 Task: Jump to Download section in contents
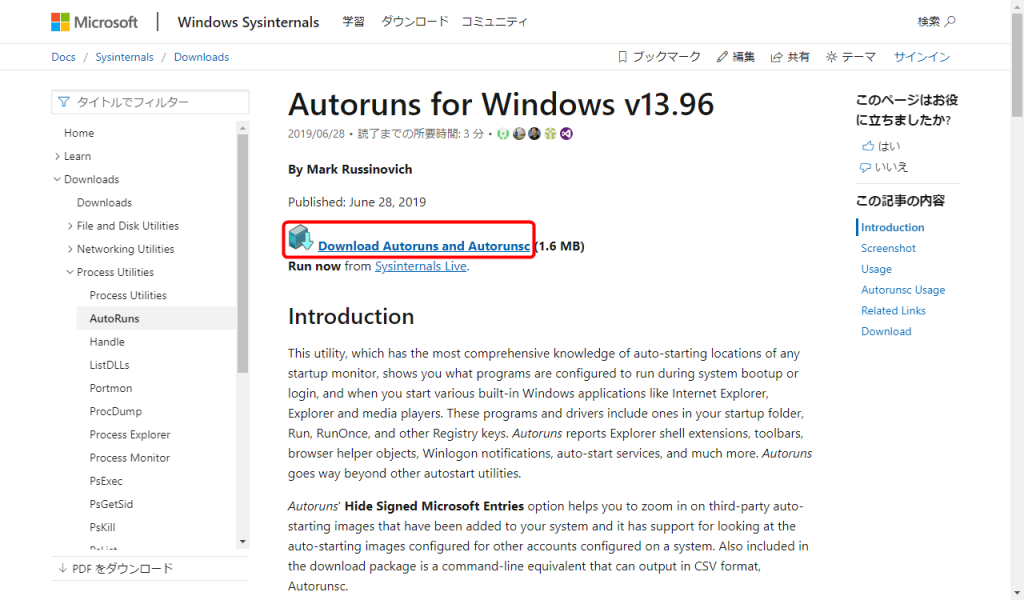886,332
